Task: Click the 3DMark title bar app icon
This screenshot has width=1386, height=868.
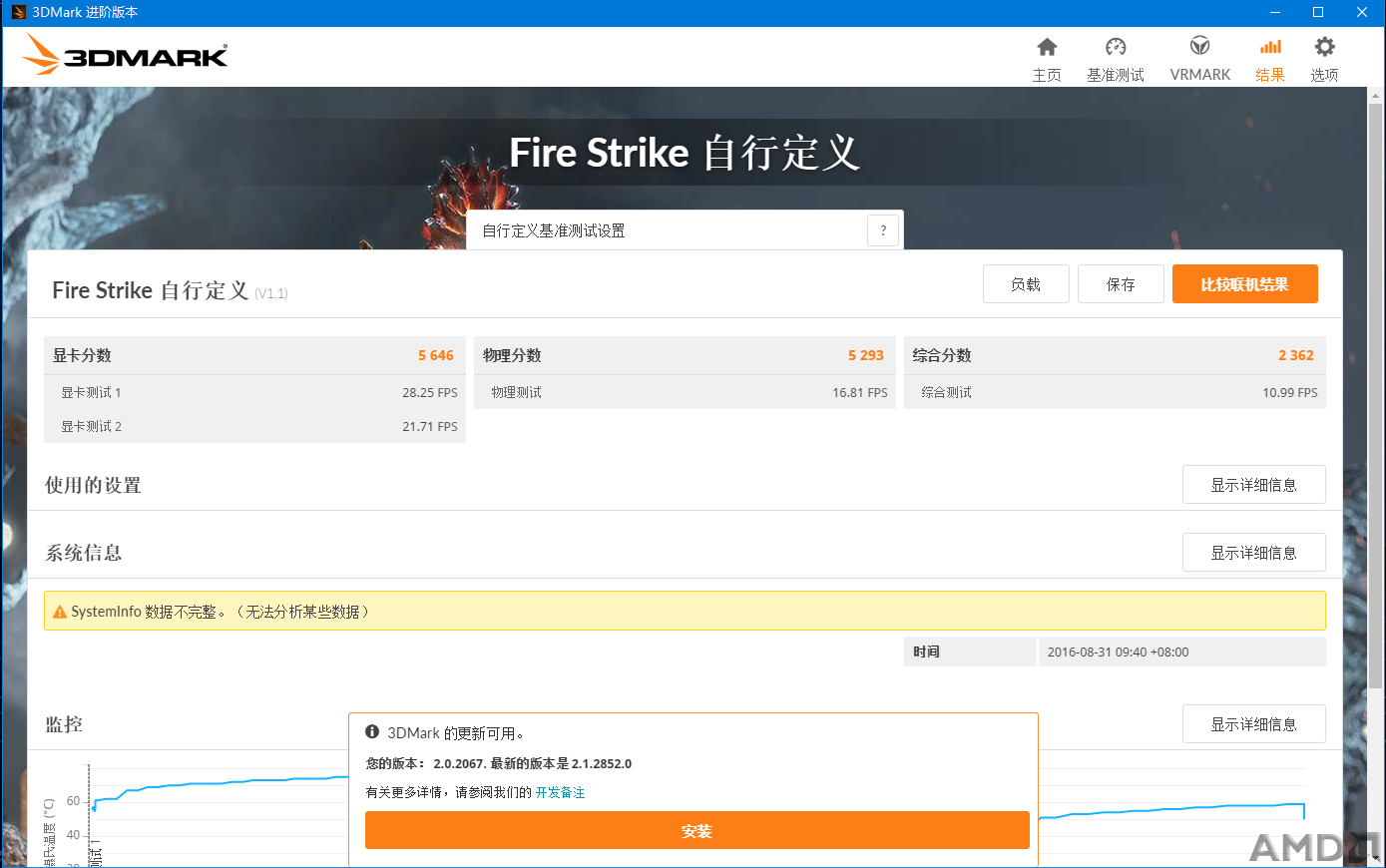Action: click(18, 12)
